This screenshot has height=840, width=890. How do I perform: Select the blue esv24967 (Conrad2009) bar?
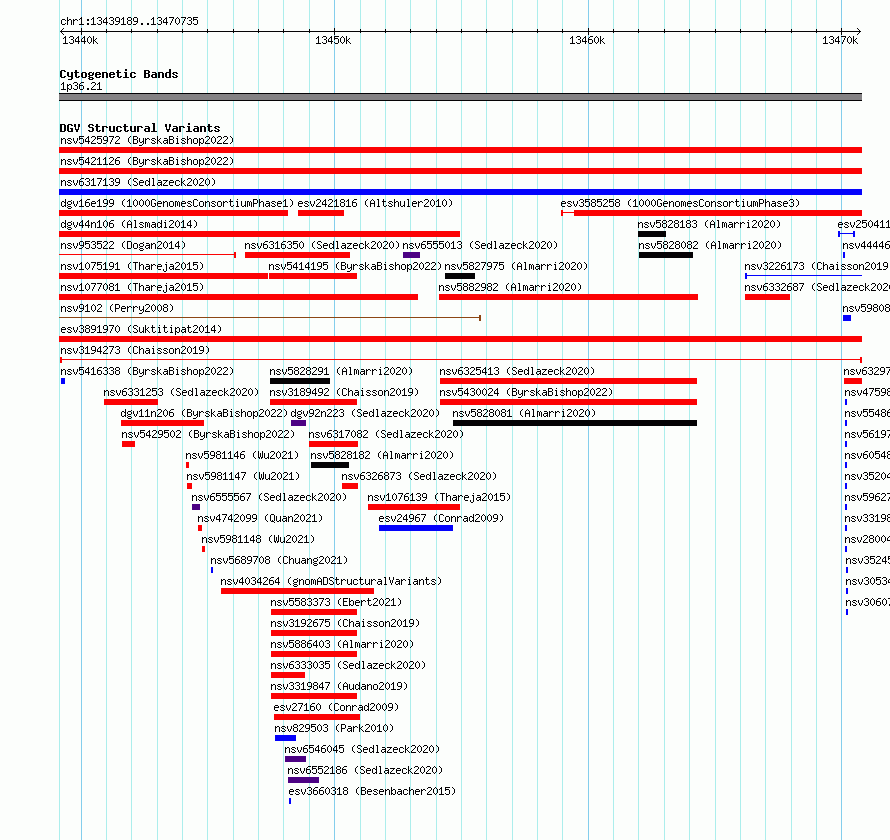click(x=416, y=528)
